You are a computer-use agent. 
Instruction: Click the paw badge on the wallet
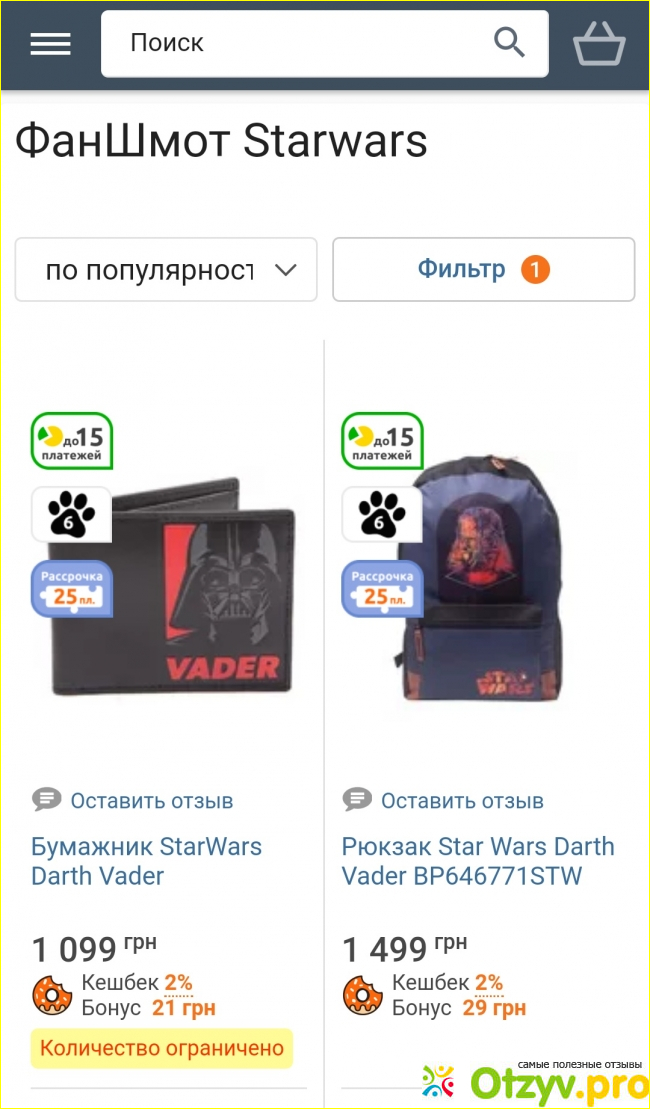71,514
